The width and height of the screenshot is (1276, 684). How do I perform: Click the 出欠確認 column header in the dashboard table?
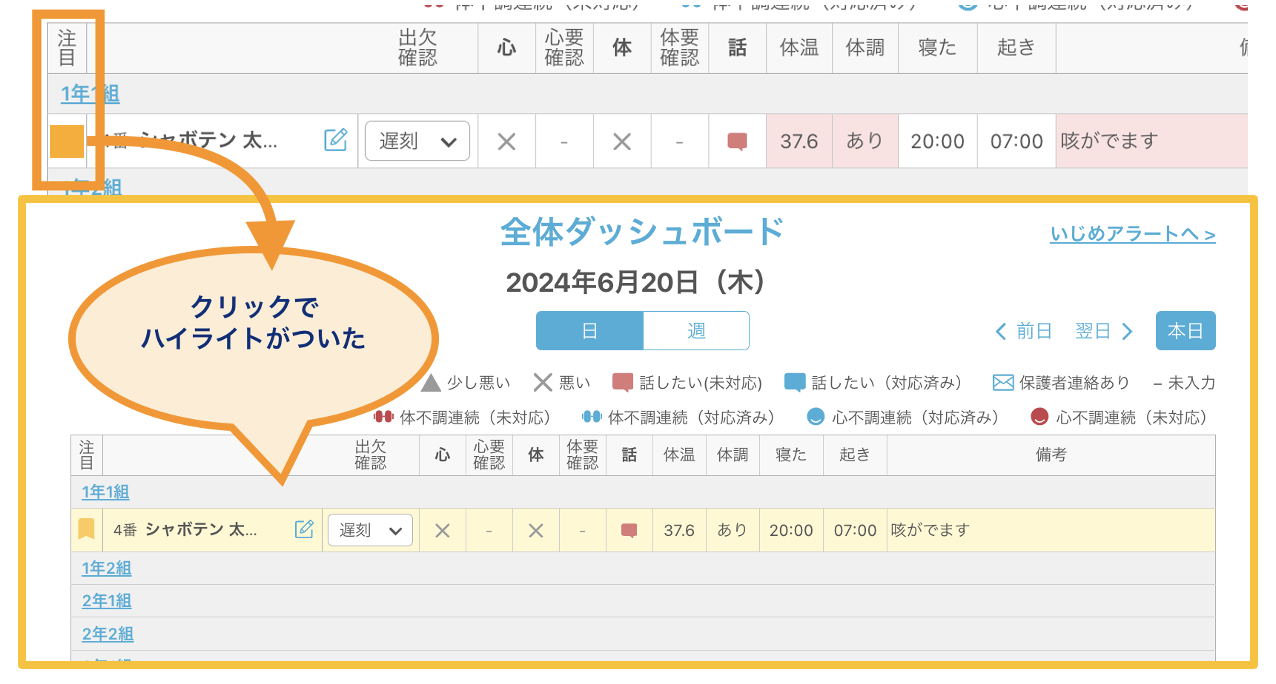point(370,455)
